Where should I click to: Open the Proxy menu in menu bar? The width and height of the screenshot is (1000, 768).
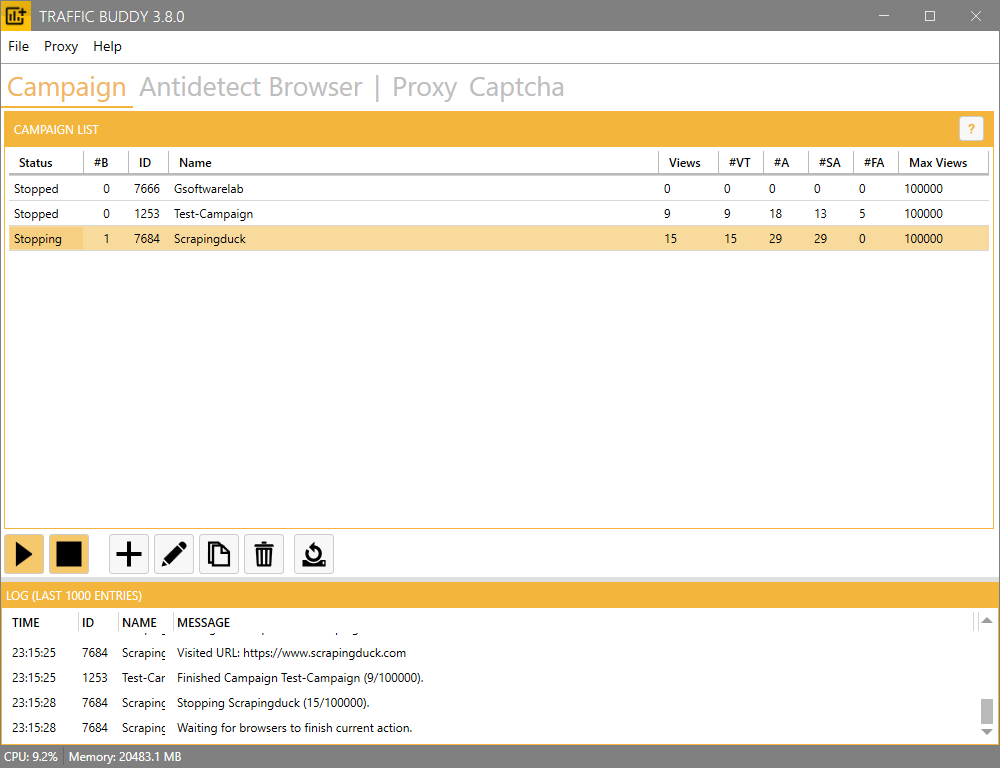click(x=61, y=46)
